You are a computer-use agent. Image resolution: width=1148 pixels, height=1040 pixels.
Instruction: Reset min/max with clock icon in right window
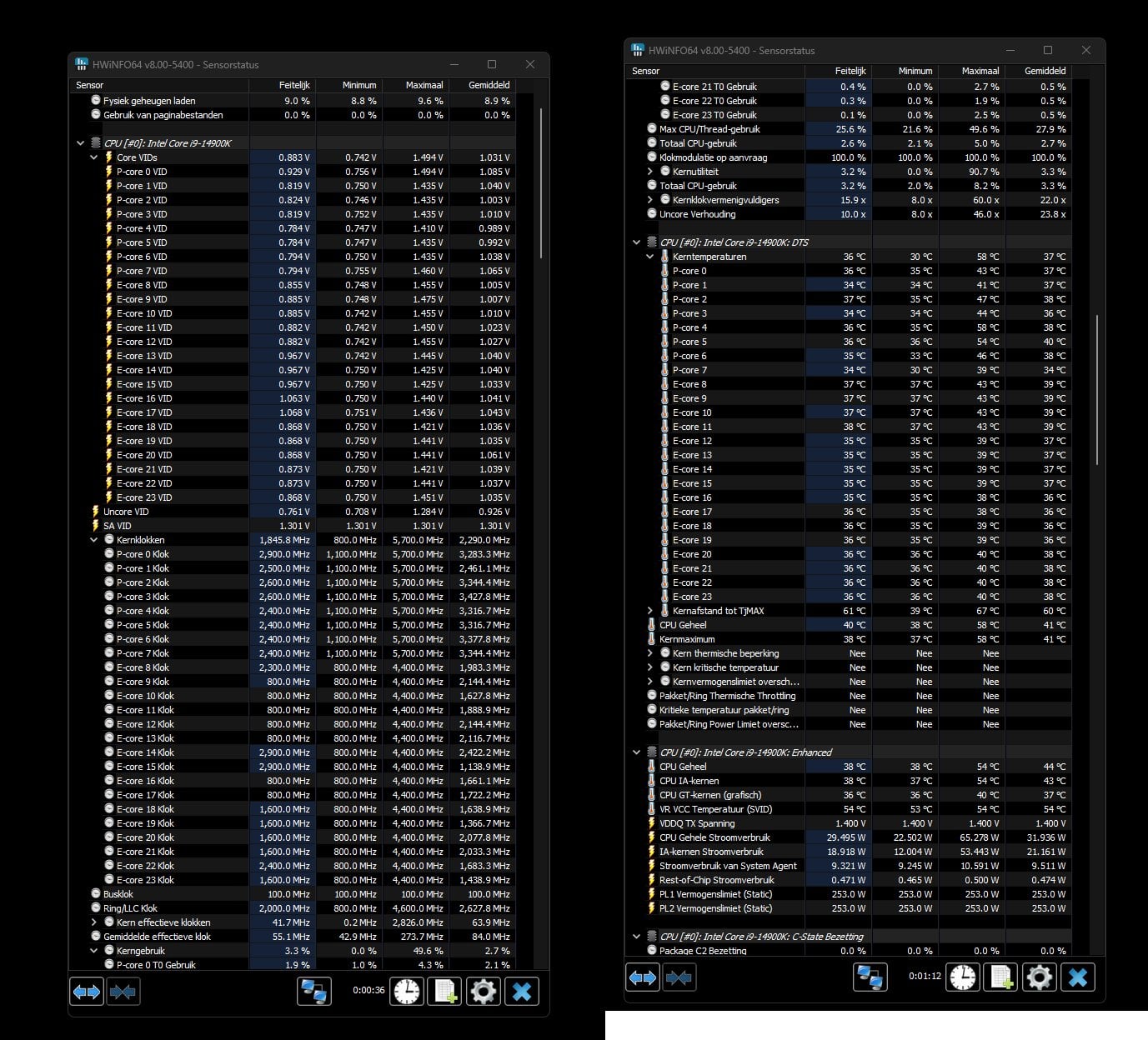963,977
